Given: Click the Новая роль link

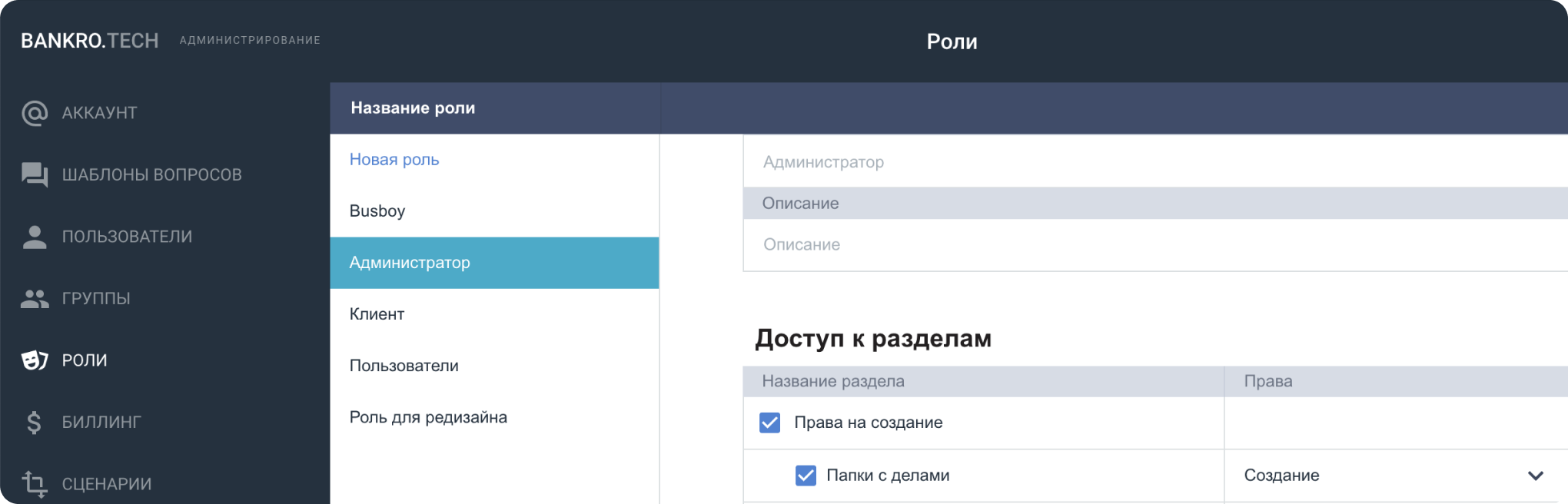Looking at the screenshot, I should [x=394, y=159].
